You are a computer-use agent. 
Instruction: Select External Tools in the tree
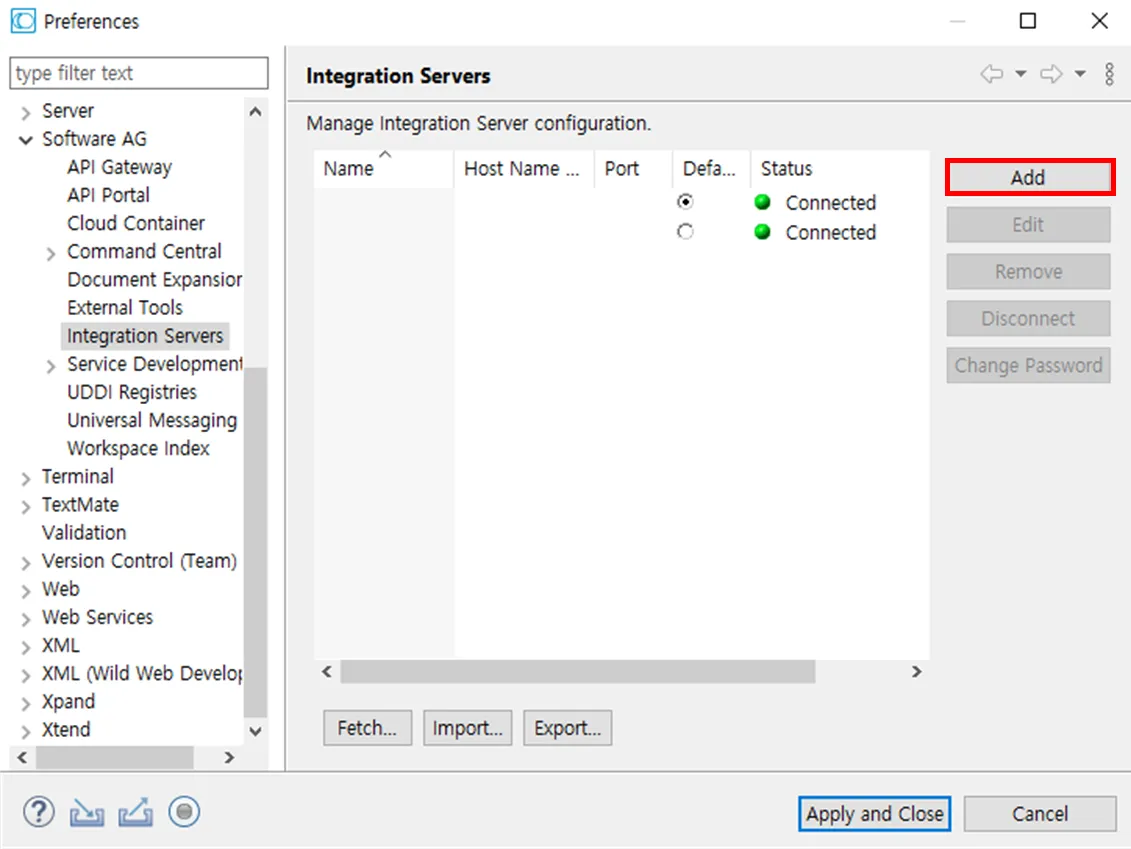click(125, 307)
